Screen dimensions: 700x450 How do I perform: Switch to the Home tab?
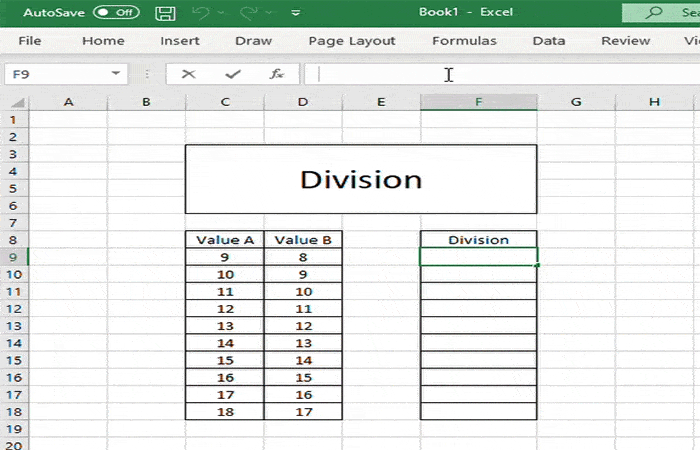pyautogui.click(x=103, y=41)
